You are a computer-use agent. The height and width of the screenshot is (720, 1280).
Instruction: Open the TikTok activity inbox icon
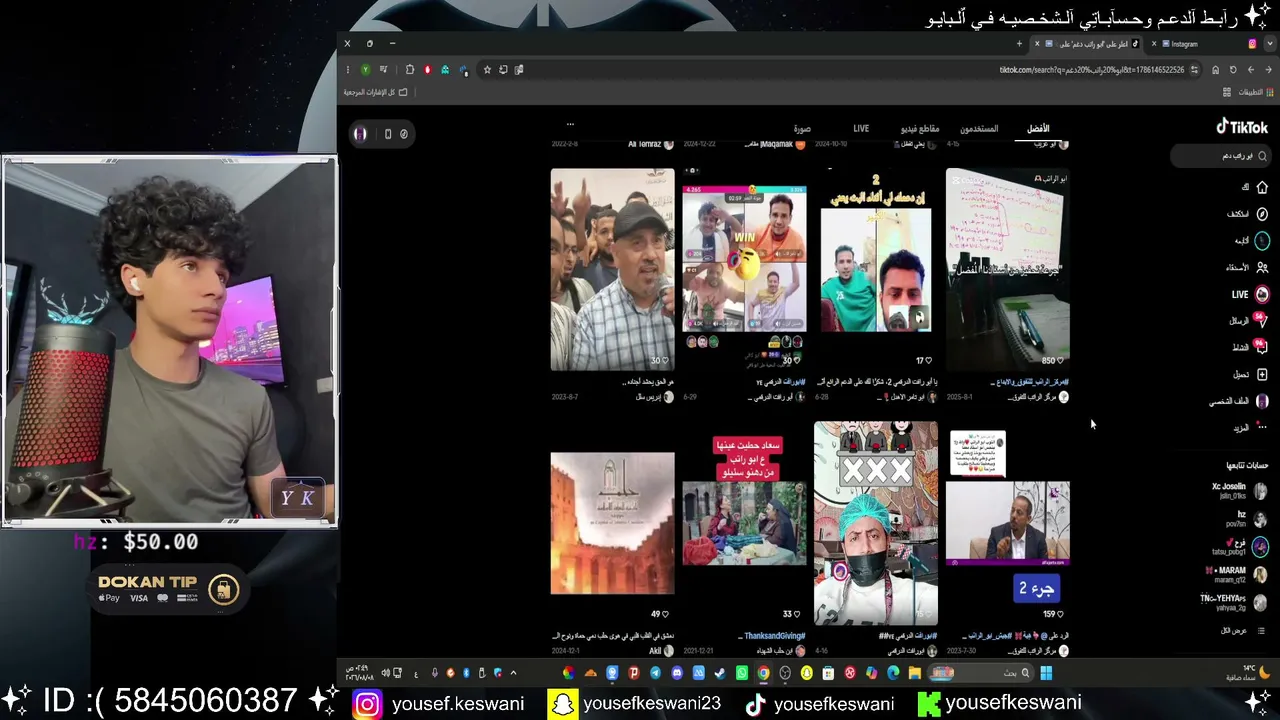pos(1261,347)
